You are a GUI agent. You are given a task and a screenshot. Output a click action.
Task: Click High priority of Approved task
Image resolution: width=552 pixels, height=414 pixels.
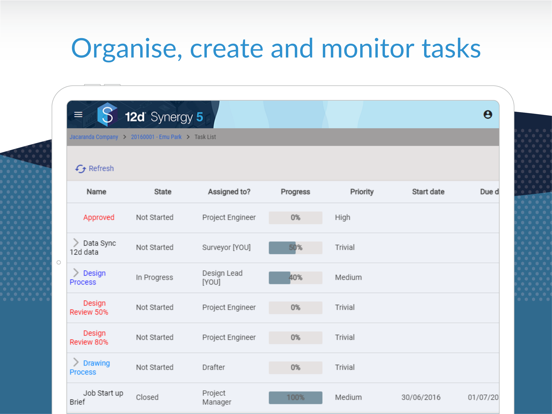(342, 218)
